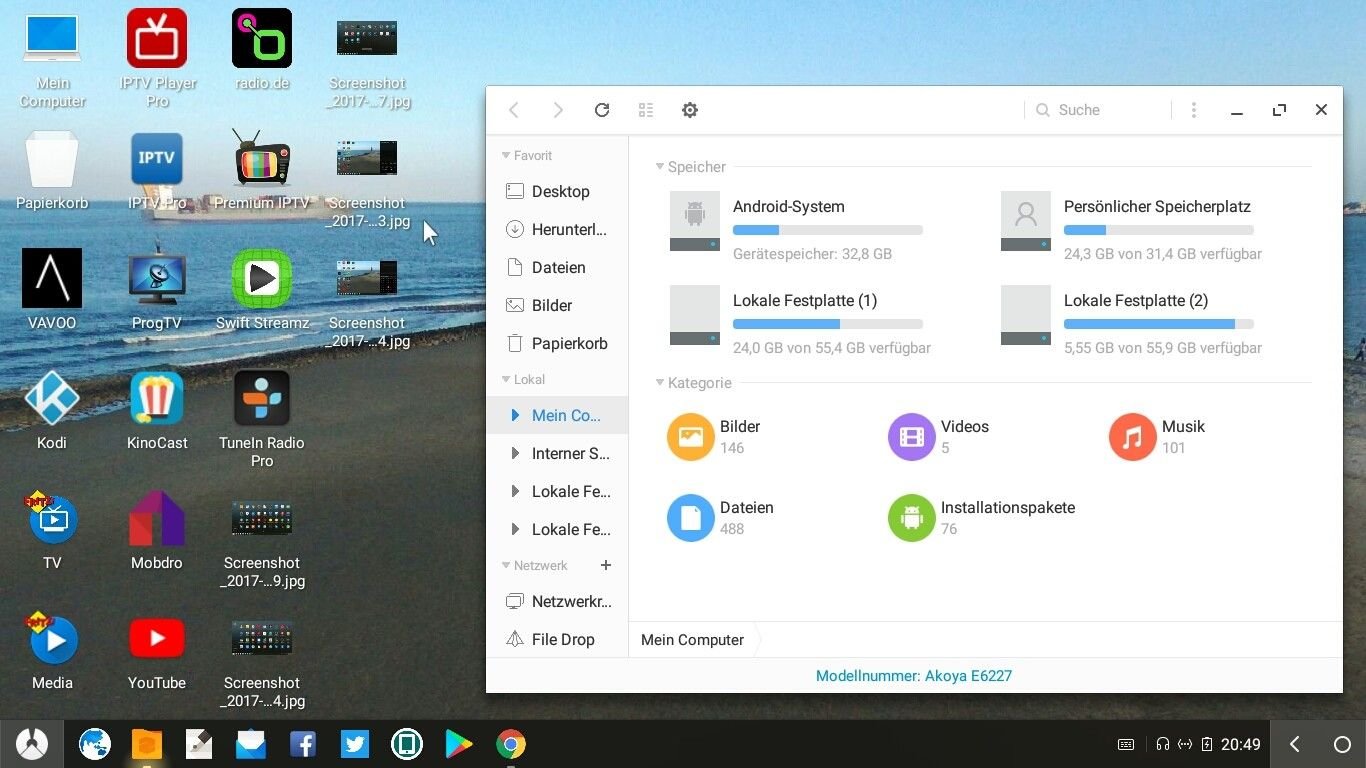Open the Android-System storage drive
Screen dimensions: 1366x768
796,229
